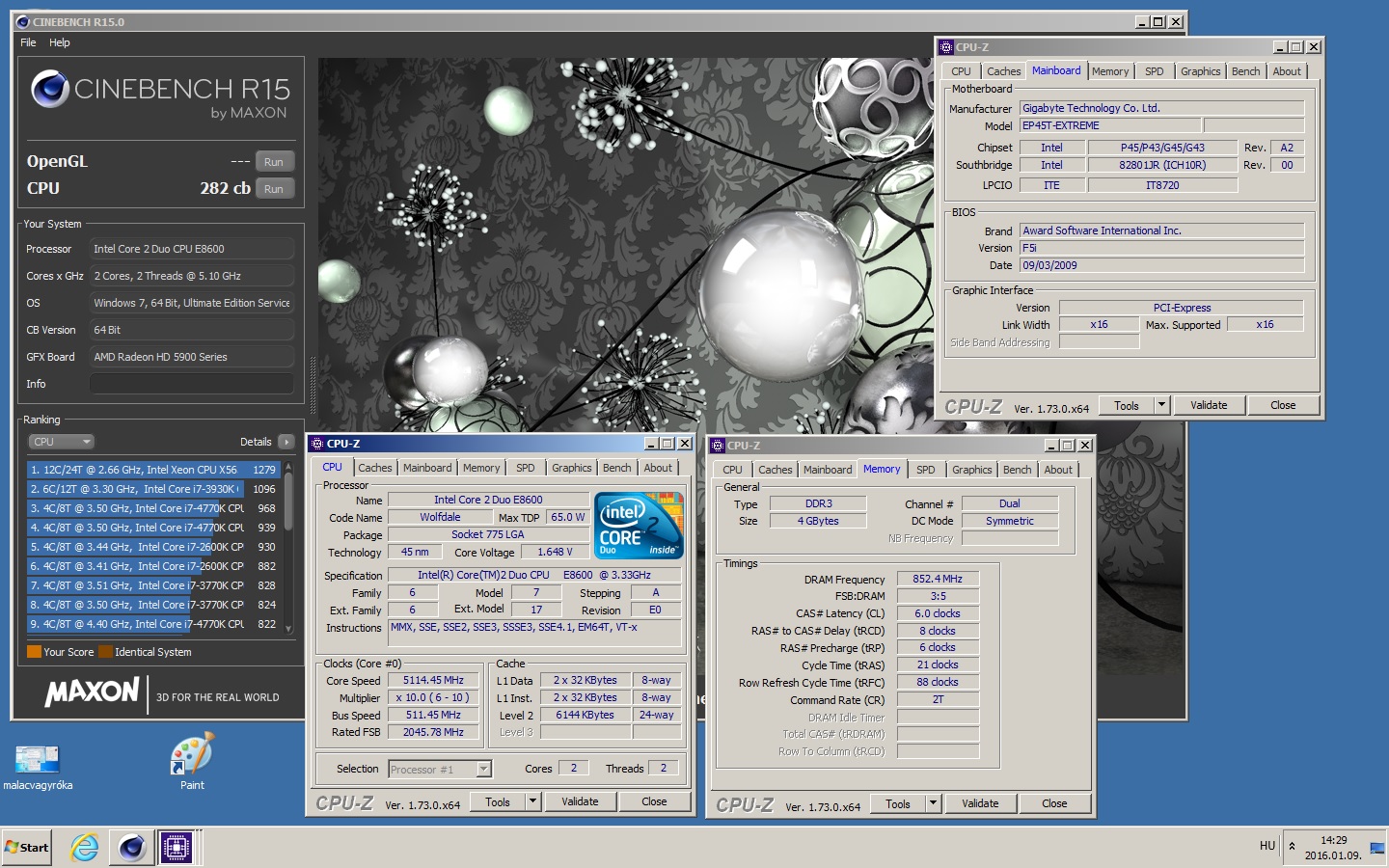Click Validate in the Mainboard window

(x=1209, y=405)
